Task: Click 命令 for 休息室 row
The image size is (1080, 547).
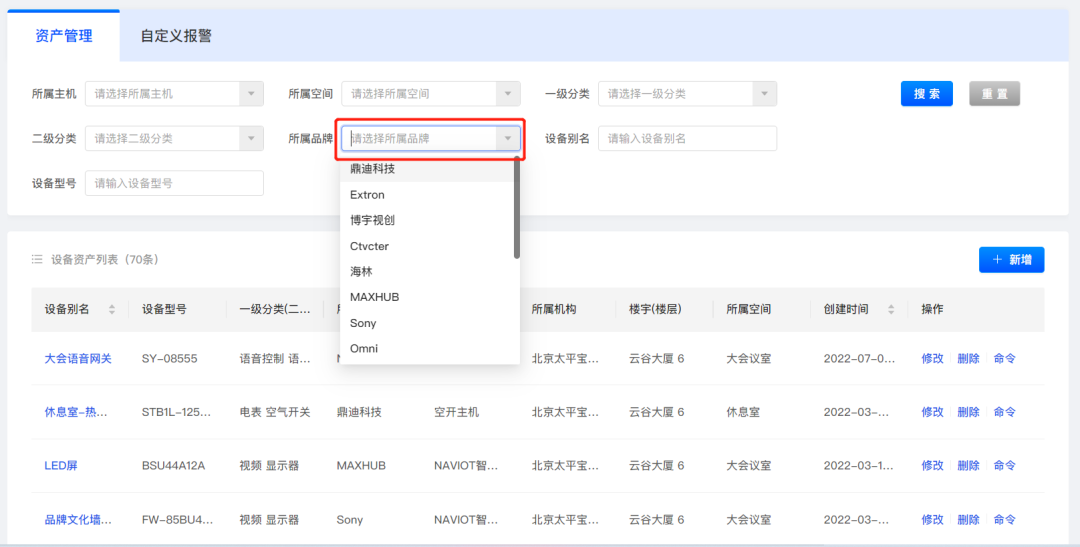Action: tap(1004, 412)
